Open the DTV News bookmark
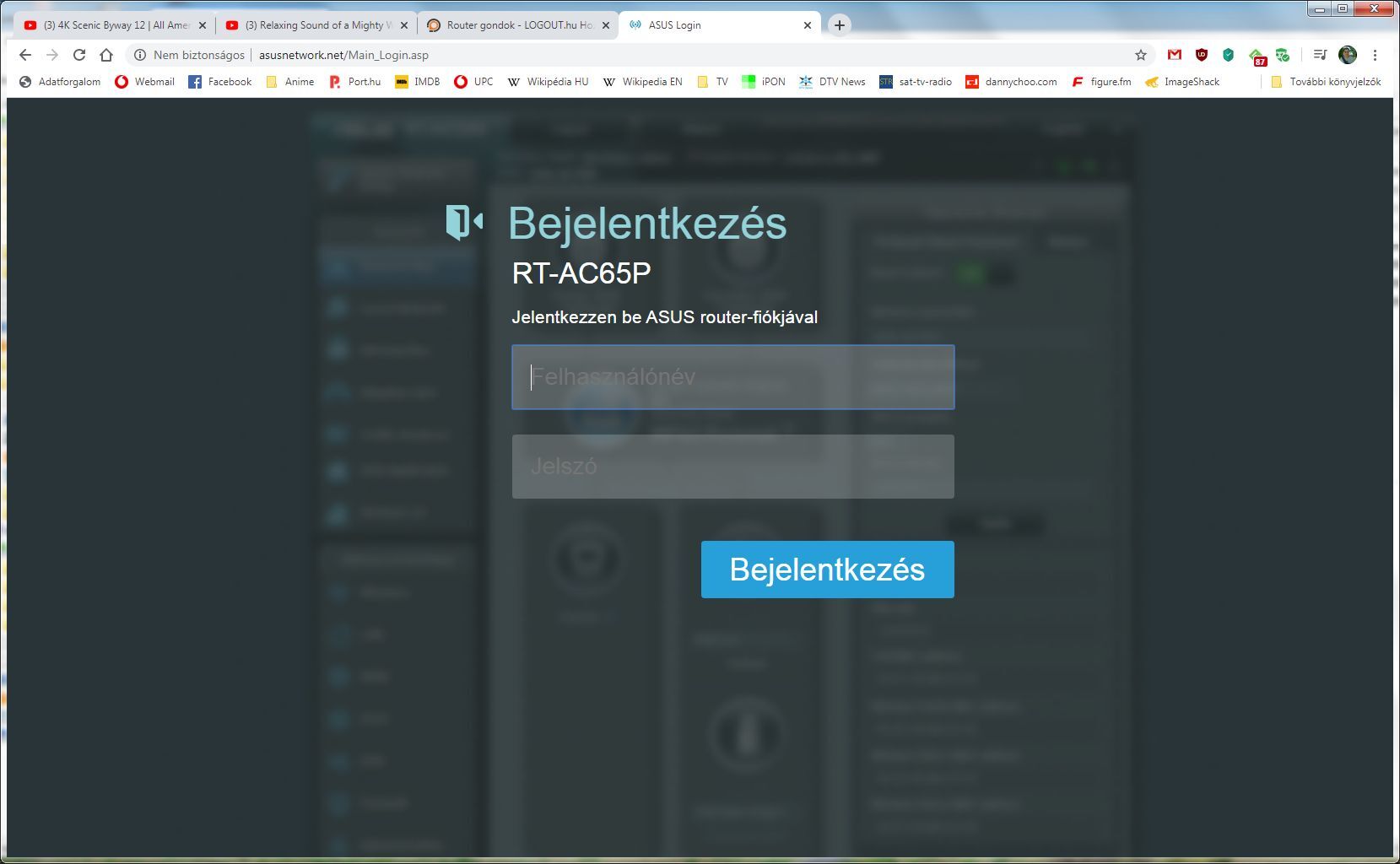Viewport: 1400px width, 864px height. 832,82
